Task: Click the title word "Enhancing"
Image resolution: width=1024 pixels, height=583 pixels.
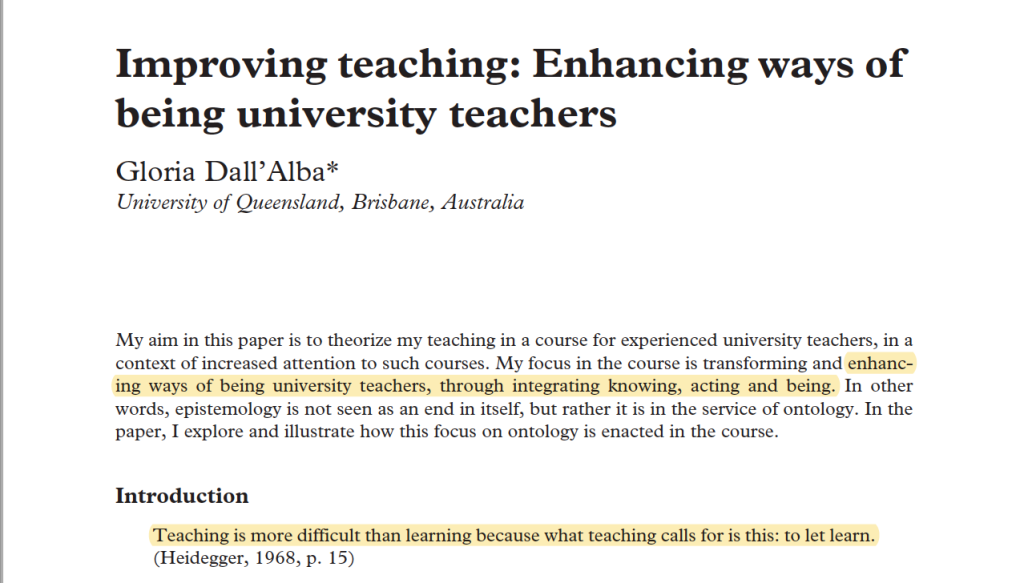Action: 640,66
